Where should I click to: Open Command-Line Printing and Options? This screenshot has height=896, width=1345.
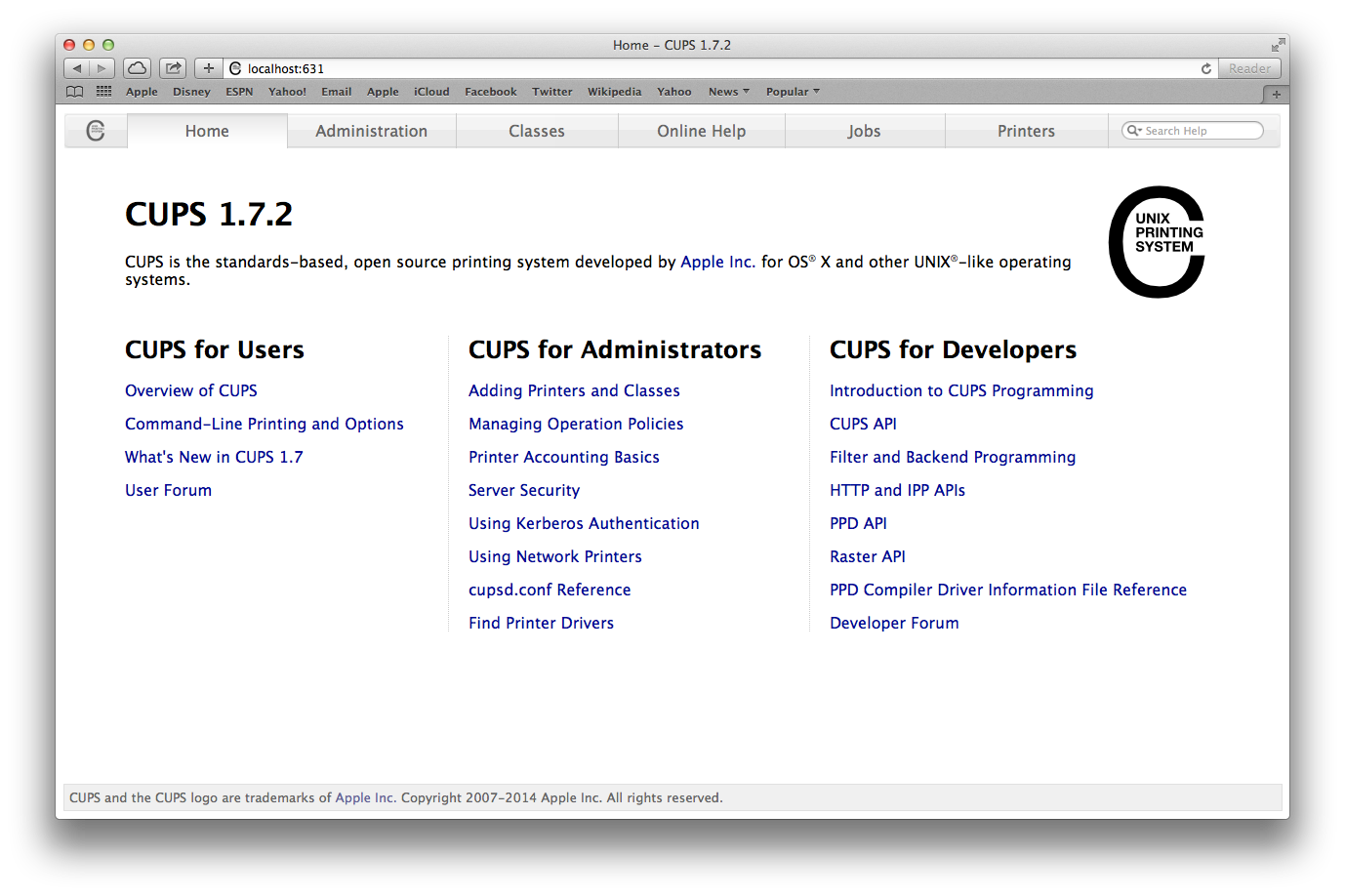pos(265,424)
